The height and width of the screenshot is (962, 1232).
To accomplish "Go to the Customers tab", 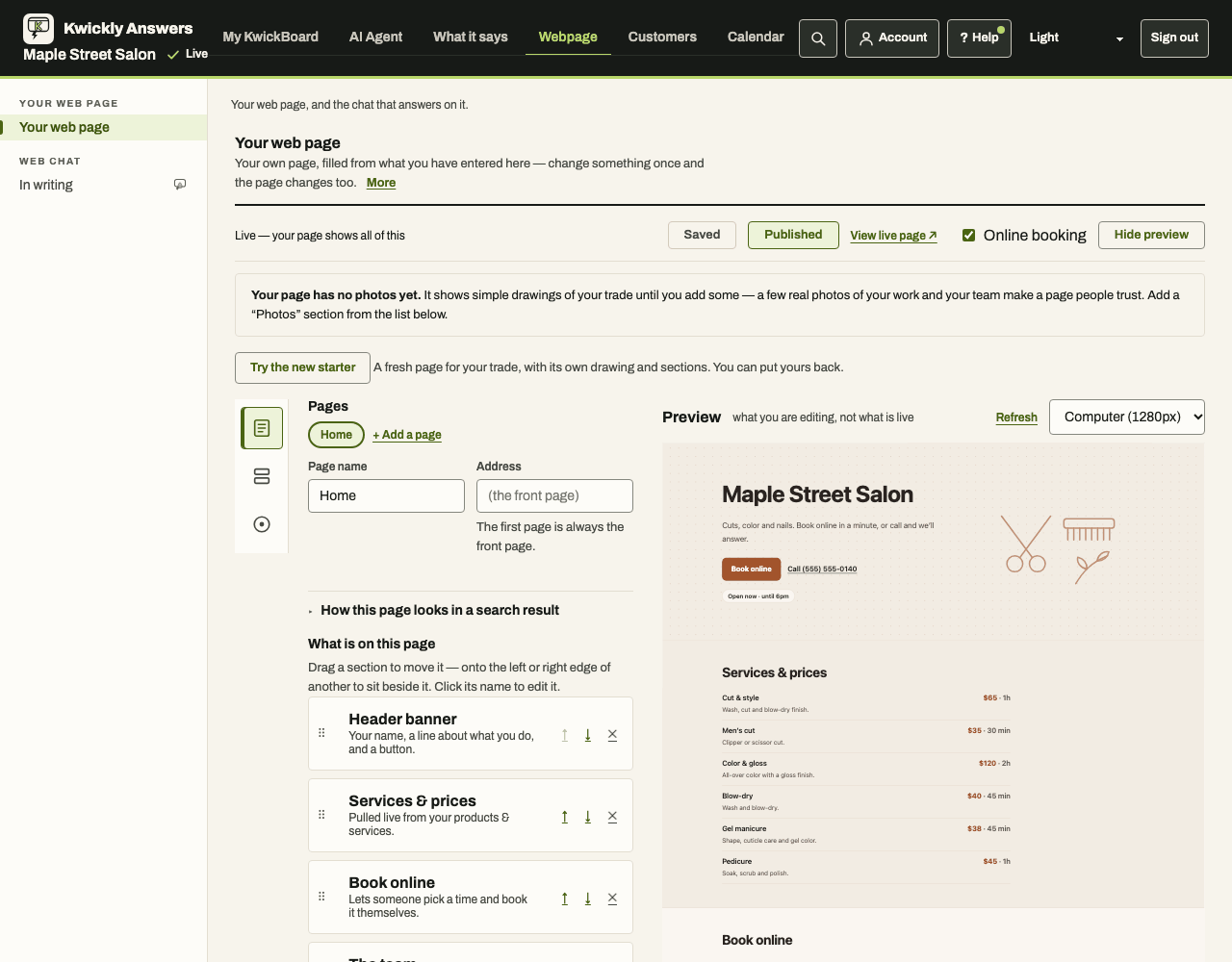I will coord(662,37).
